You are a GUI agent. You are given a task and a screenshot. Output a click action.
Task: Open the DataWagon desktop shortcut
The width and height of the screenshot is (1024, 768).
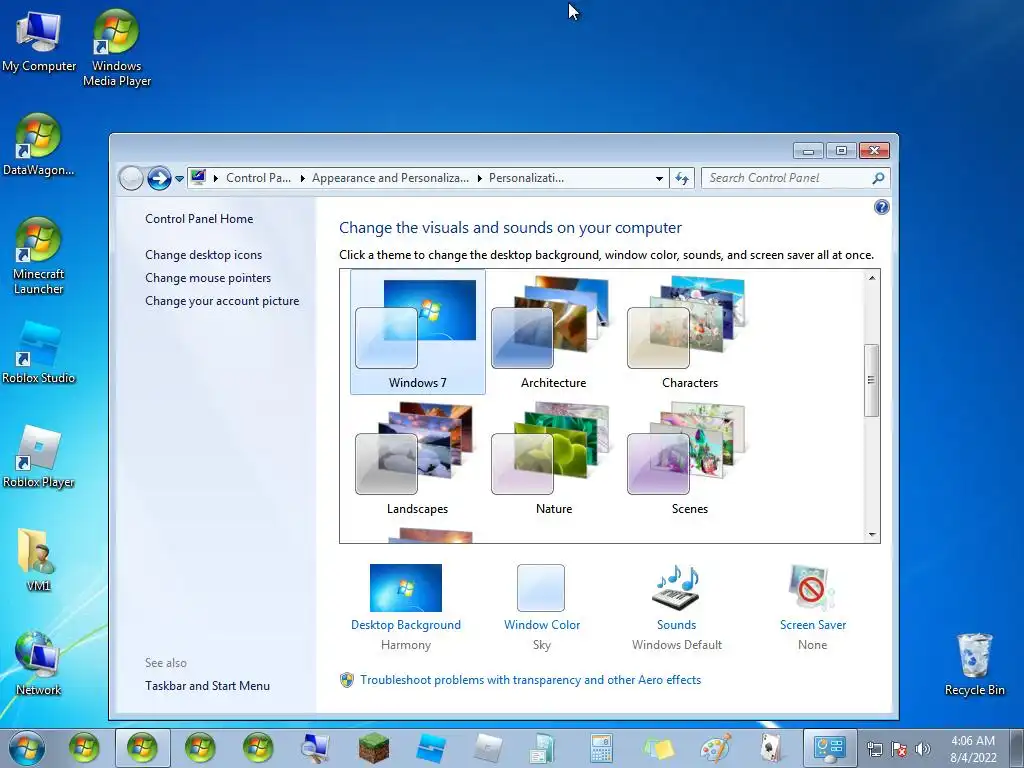pos(38,145)
